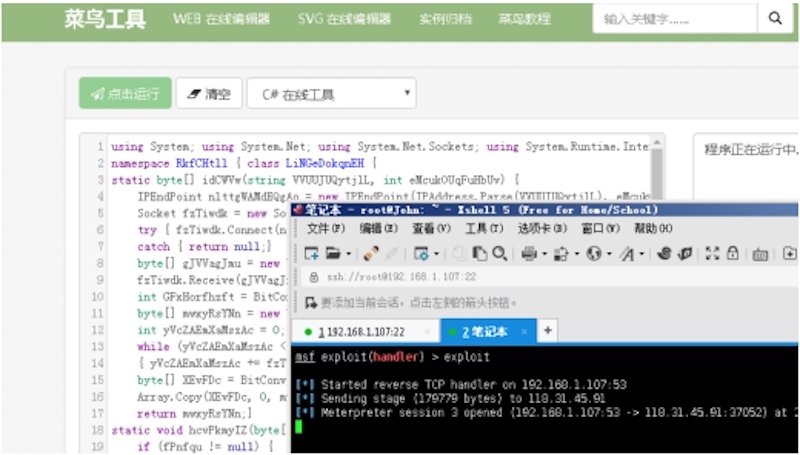Viewport: 800px width, 455px height.
Task: Click the rightmost plus-box toolbar icon
Action: [790, 253]
